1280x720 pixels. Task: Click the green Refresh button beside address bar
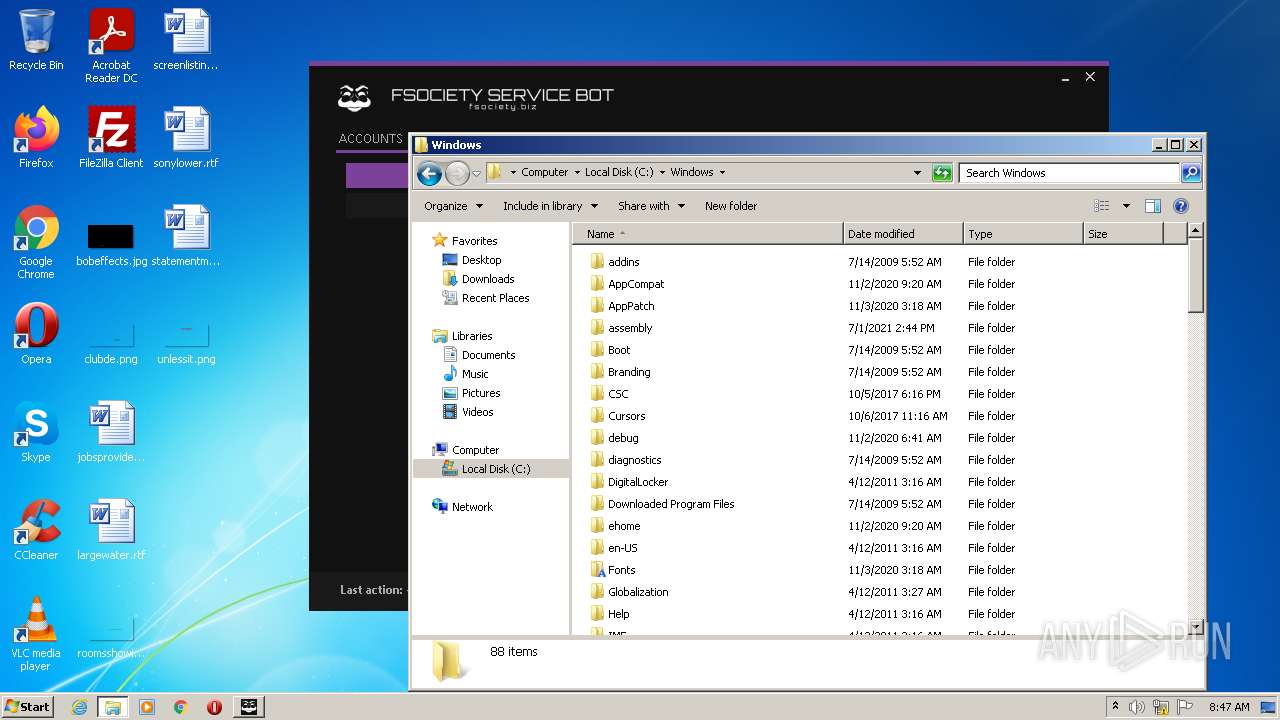coord(942,173)
